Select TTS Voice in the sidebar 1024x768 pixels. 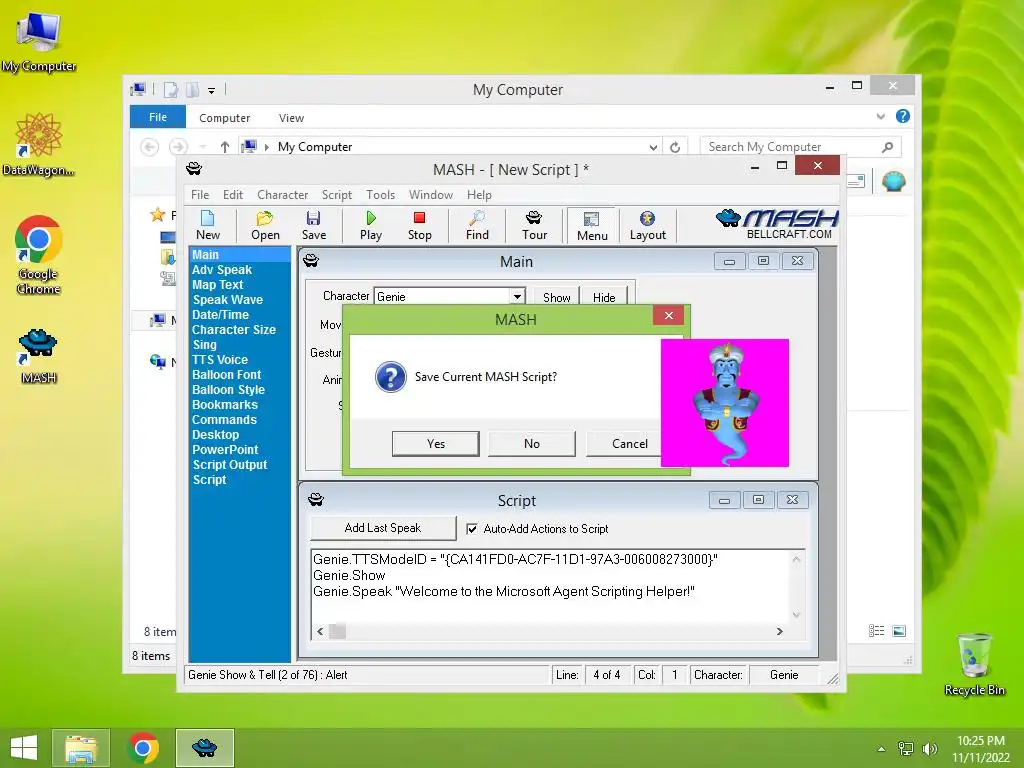click(x=219, y=360)
